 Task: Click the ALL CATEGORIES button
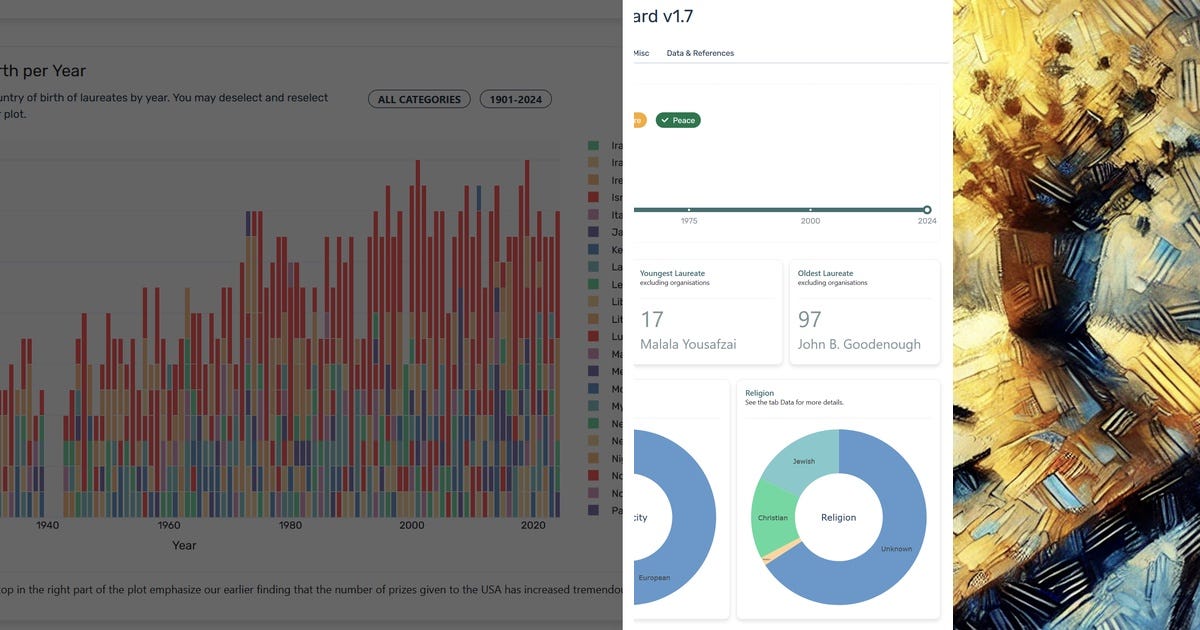419,98
